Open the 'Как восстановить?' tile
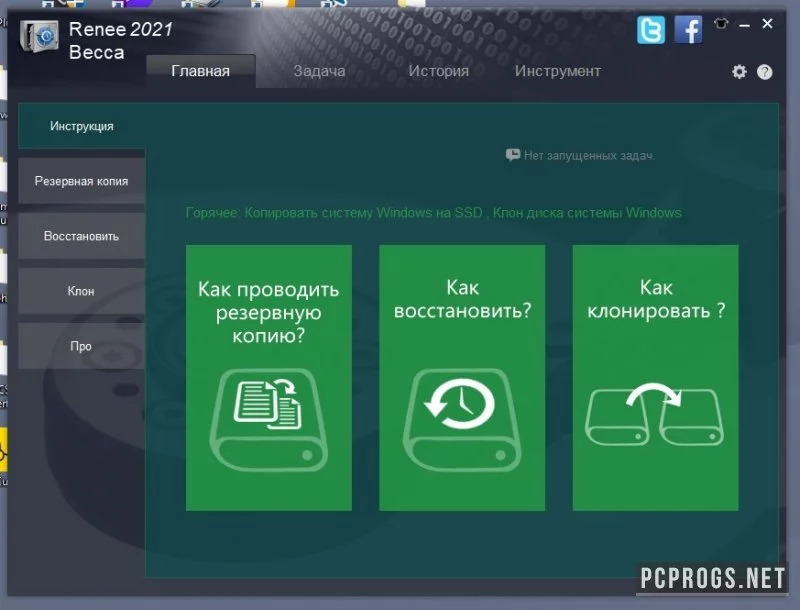The image size is (800, 610). tap(462, 378)
